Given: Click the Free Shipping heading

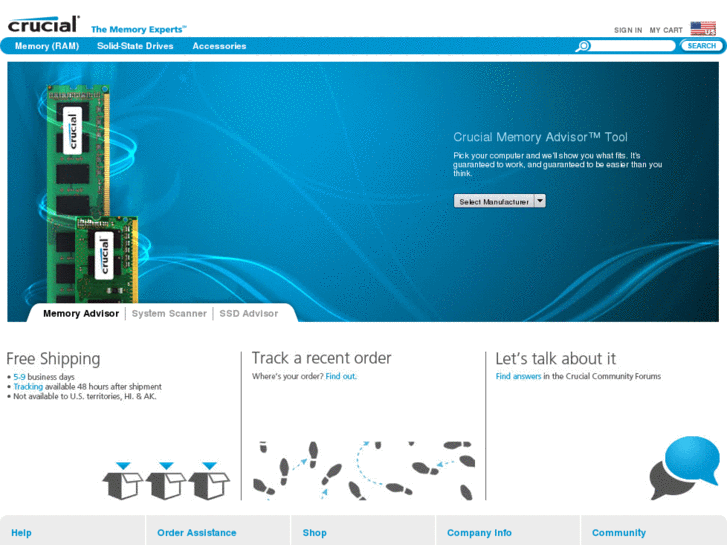Looking at the screenshot, I should pos(53,359).
